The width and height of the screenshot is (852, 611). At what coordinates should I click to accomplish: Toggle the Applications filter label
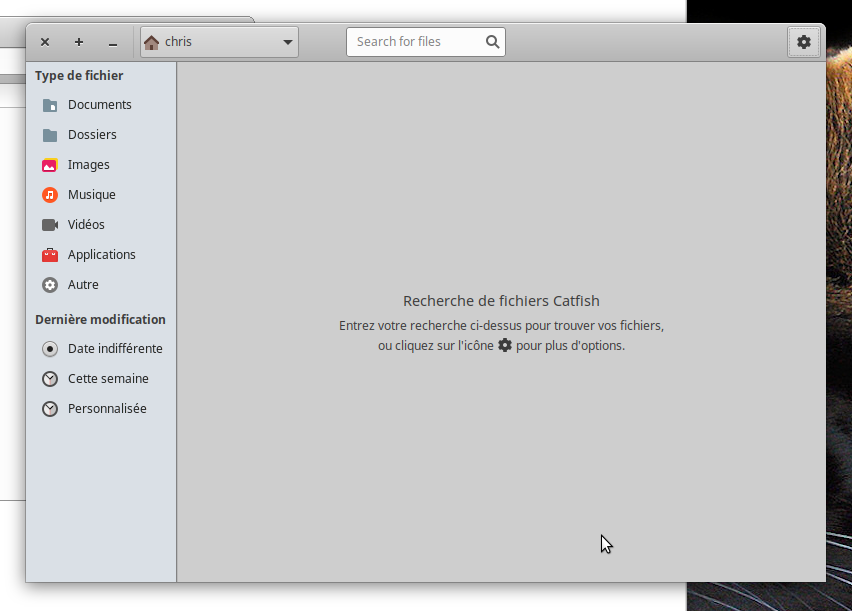(102, 255)
